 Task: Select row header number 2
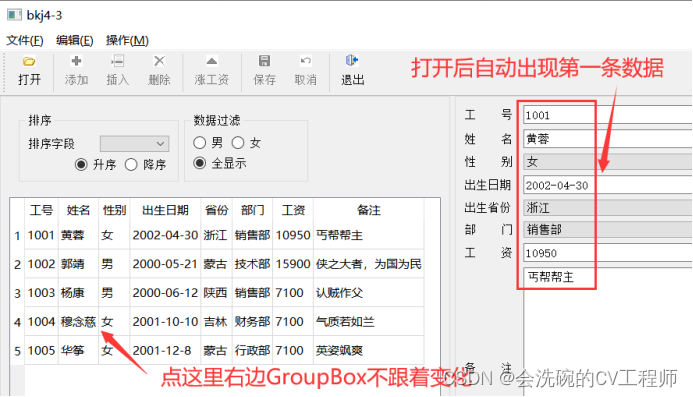[x=17, y=264]
